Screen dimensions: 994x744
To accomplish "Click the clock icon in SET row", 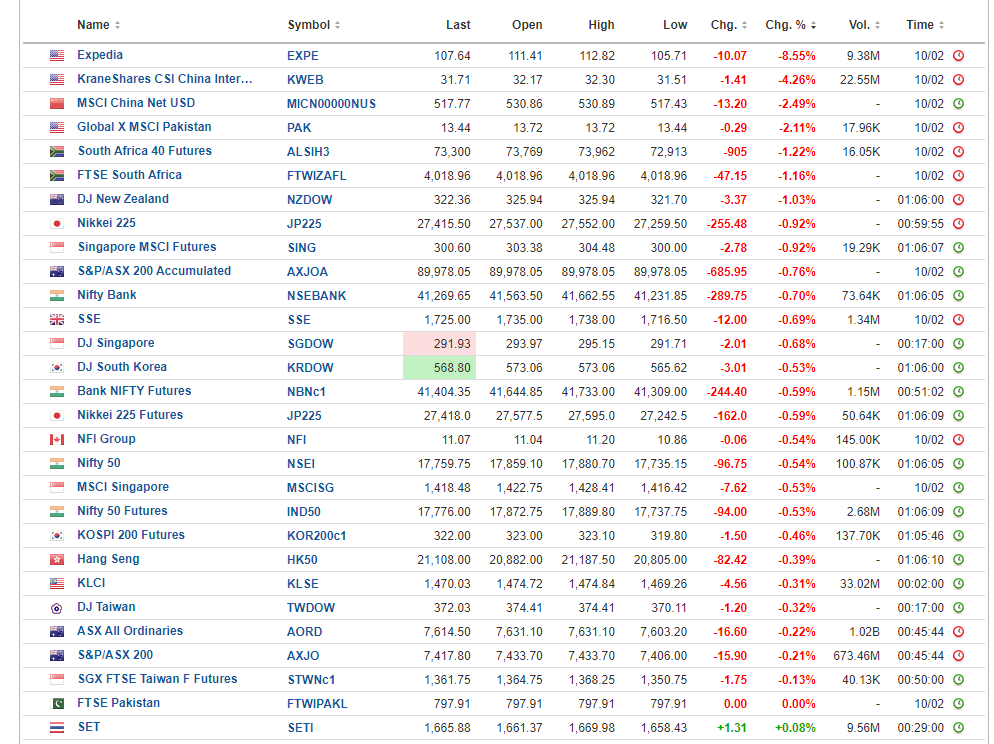I will (958, 728).
